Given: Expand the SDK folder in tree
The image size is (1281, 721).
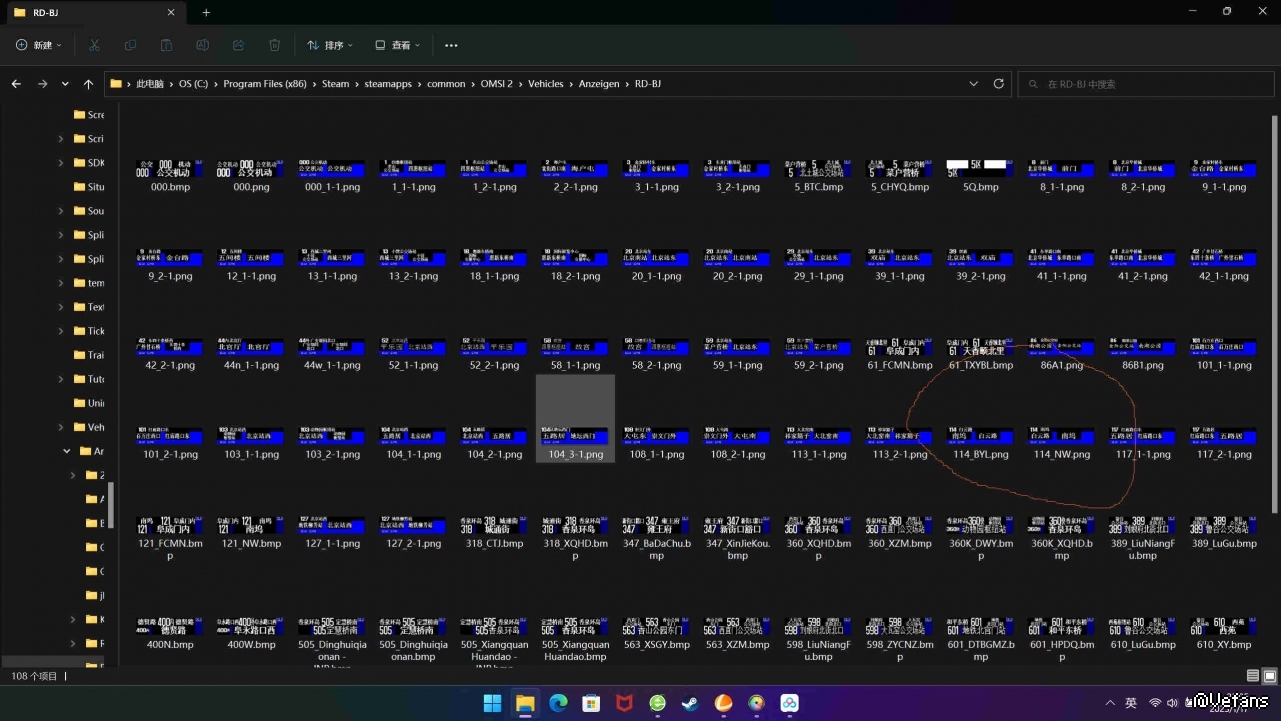Looking at the screenshot, I should pyautogui.click(x=61, y=163).
